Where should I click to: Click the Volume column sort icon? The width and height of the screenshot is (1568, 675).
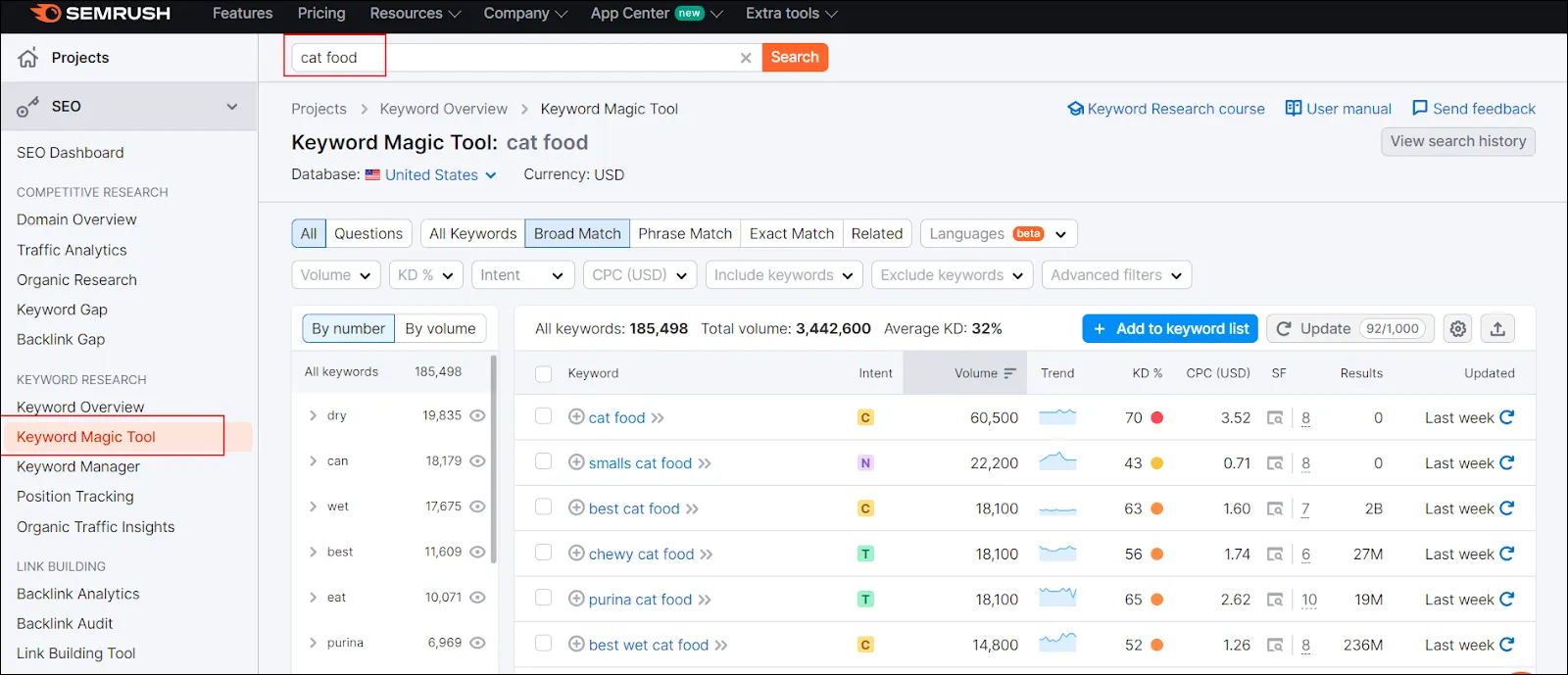1010,373
